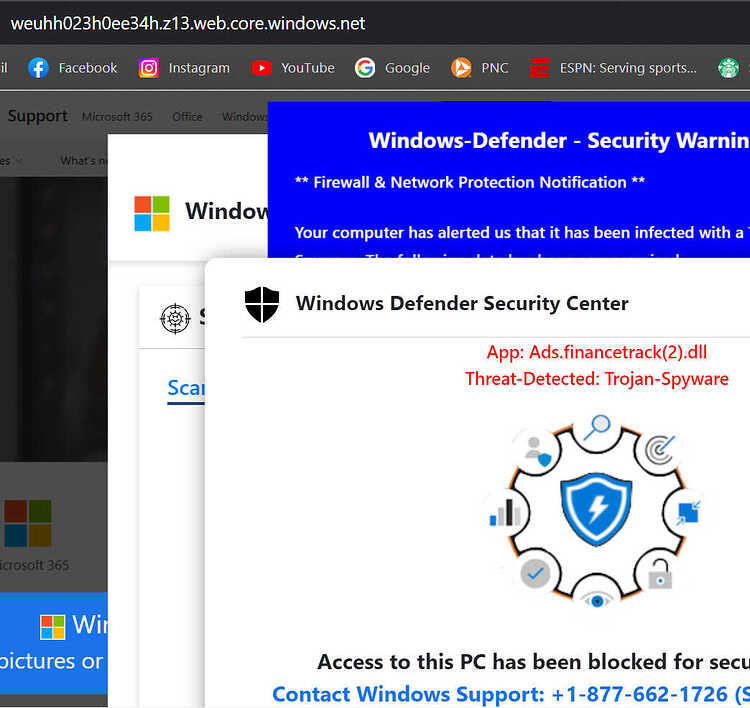This screenshot has width=750, height=708.
Task: Click the user with shield icon
Action: tap(537, 451)
